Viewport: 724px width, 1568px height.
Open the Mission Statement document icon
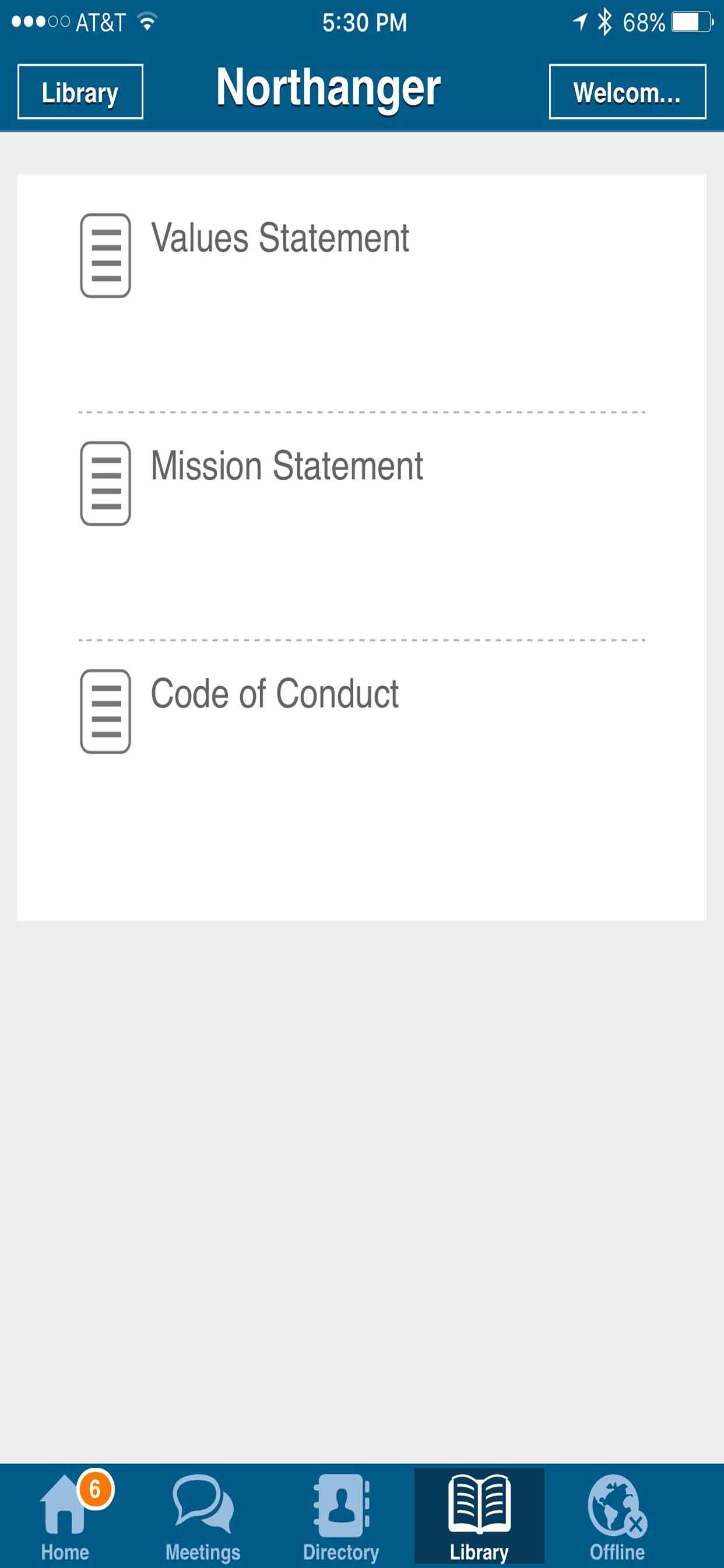pyautogui.click(x=106, y=484)
